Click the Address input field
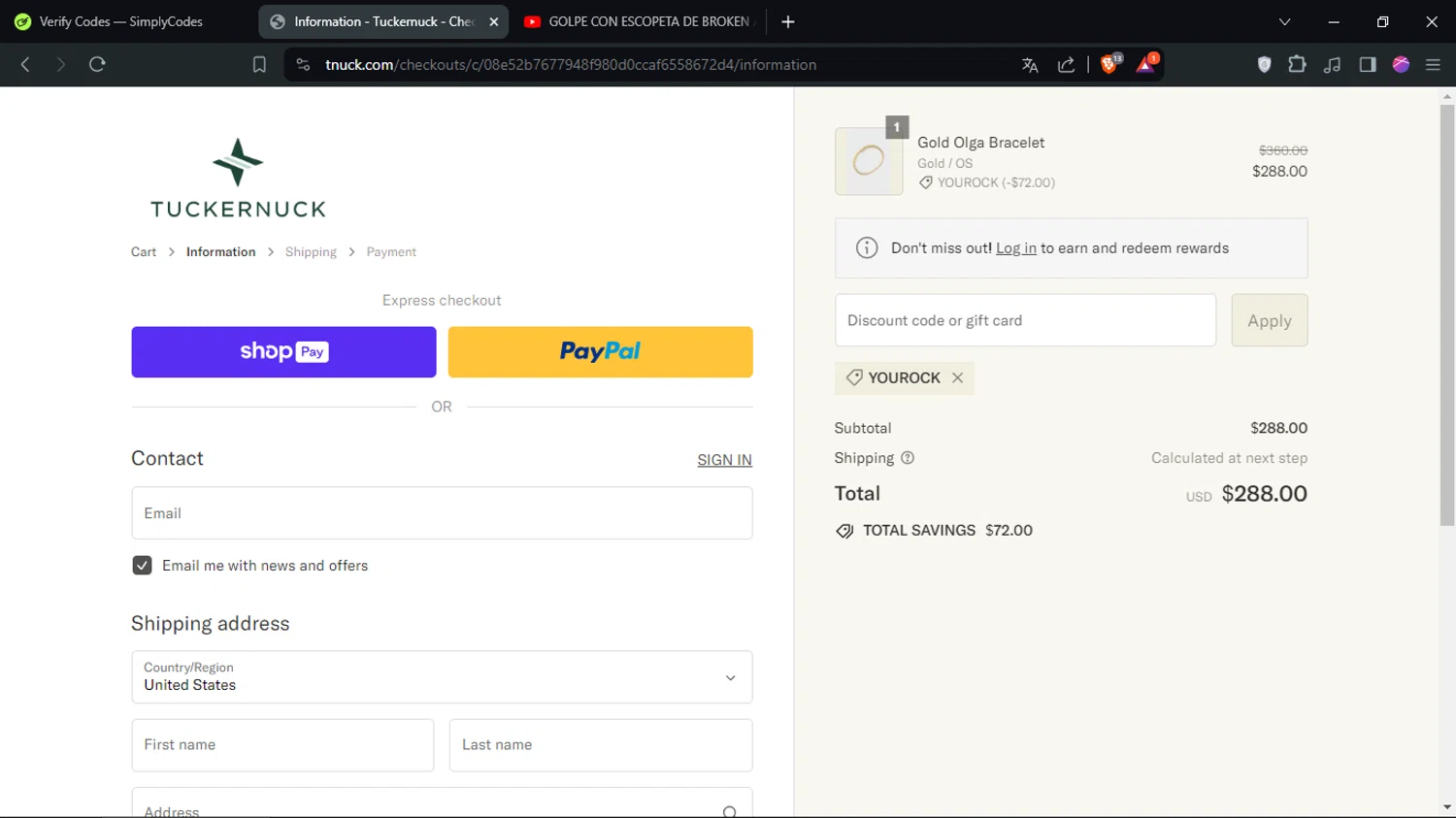Screen dimensions: 1456x818 point(442,804)
